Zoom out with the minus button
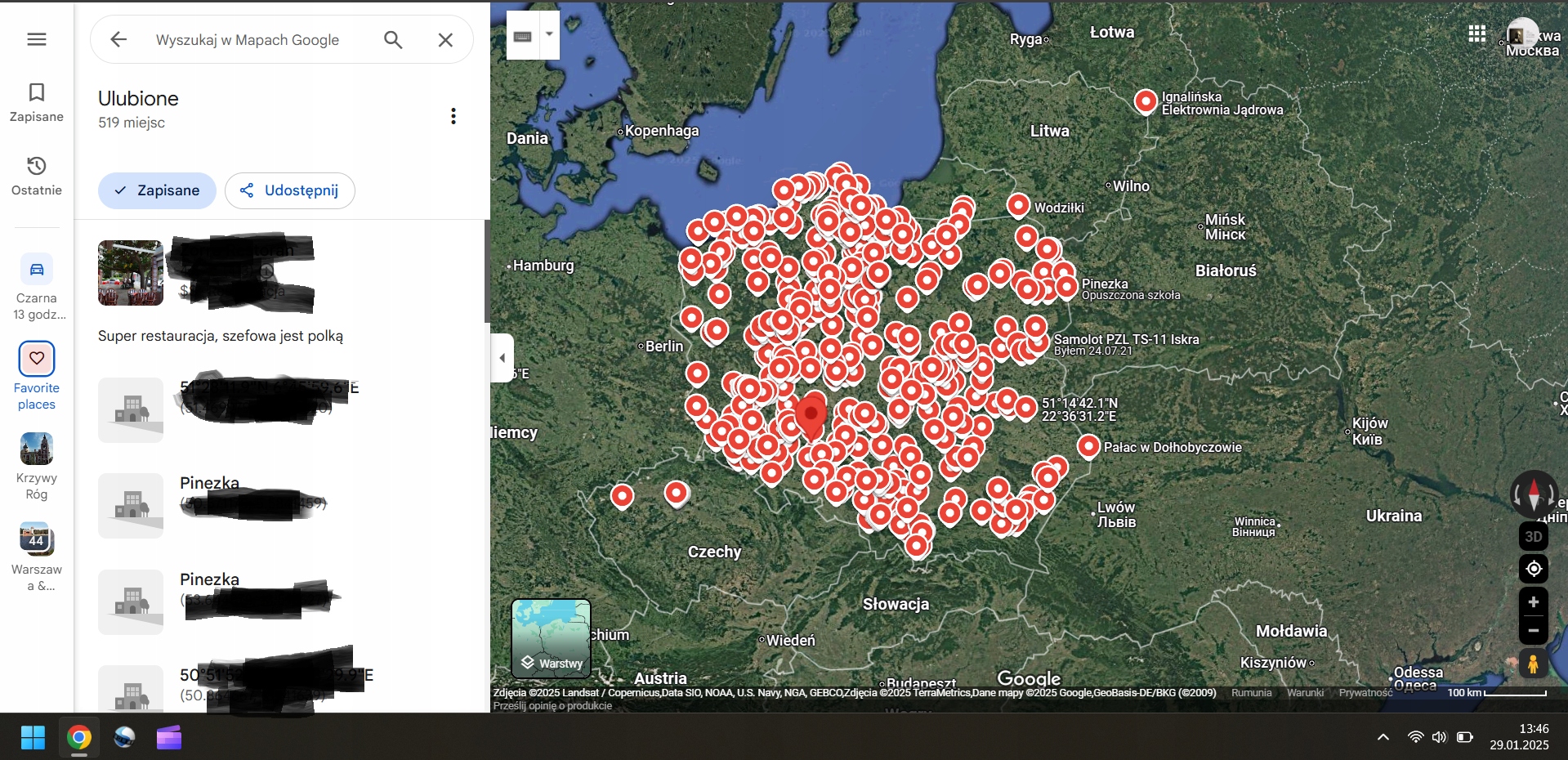The image size is (1568, 760). pyautogui.click(x=1534, y=631)
